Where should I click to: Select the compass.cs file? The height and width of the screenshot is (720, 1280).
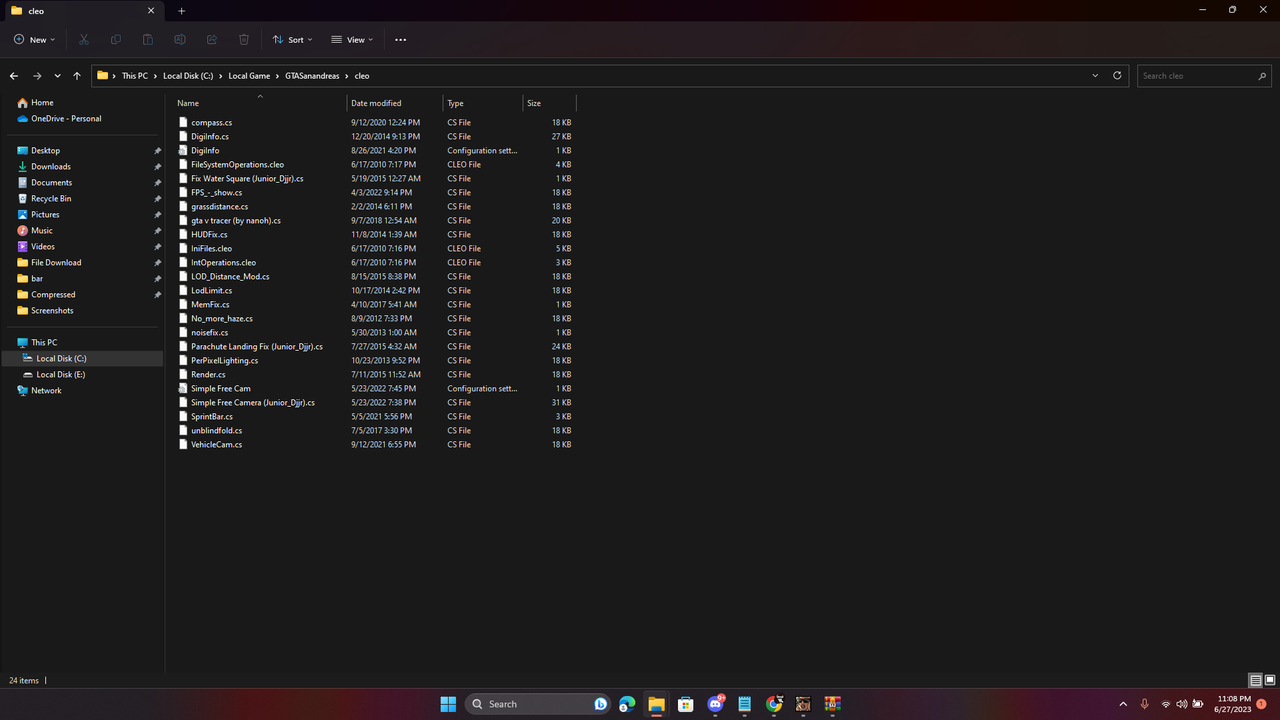[211, 123]
